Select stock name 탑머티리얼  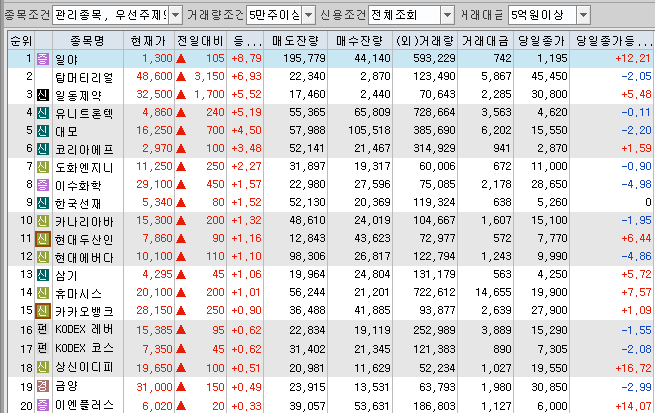(84, 77)
